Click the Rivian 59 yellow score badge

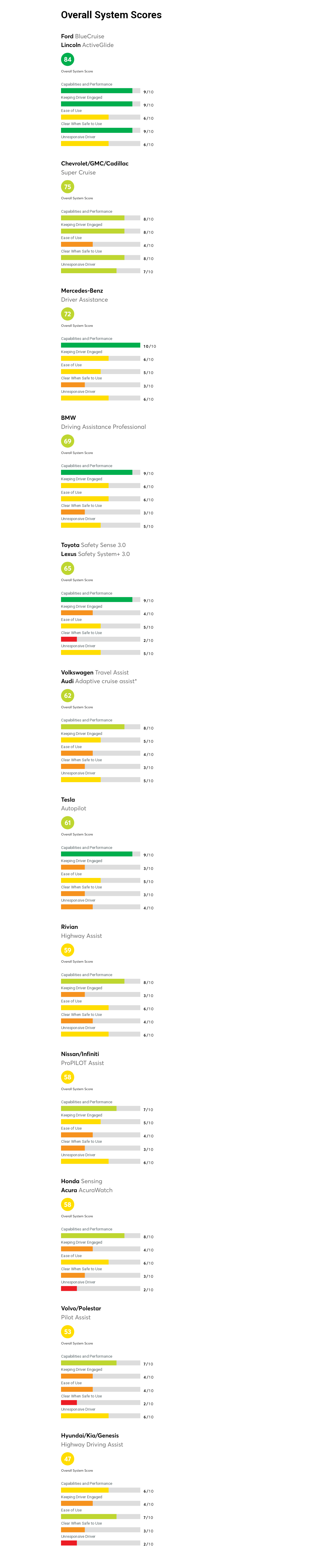click(x=68, y=950)
